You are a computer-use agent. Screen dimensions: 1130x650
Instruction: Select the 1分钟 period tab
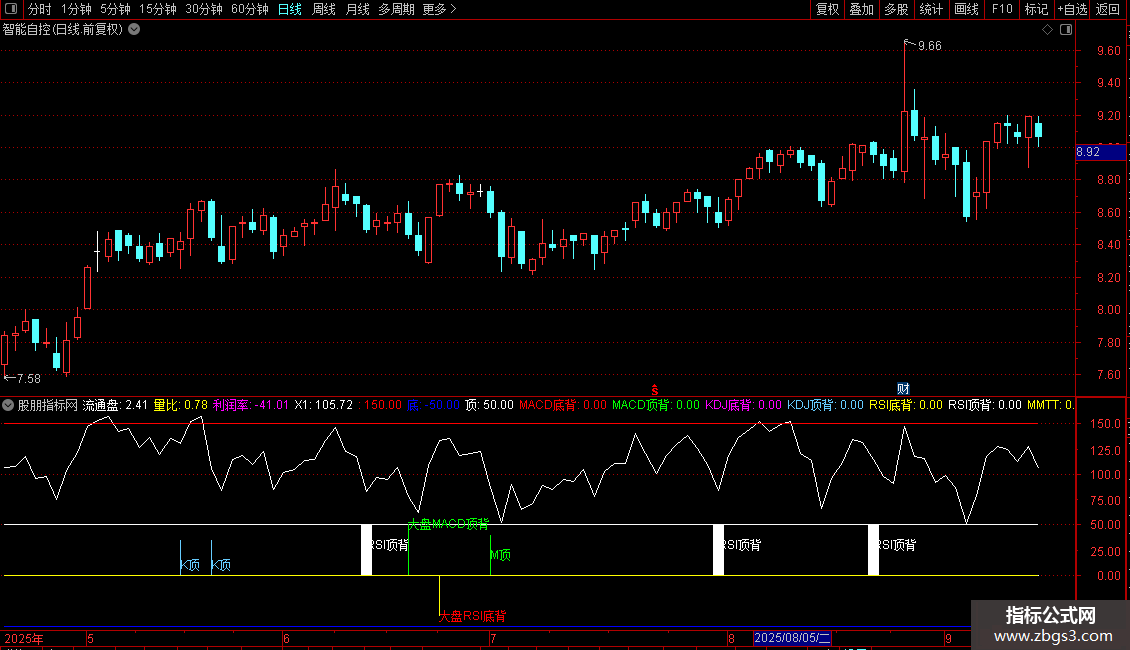tap(76, 9)
